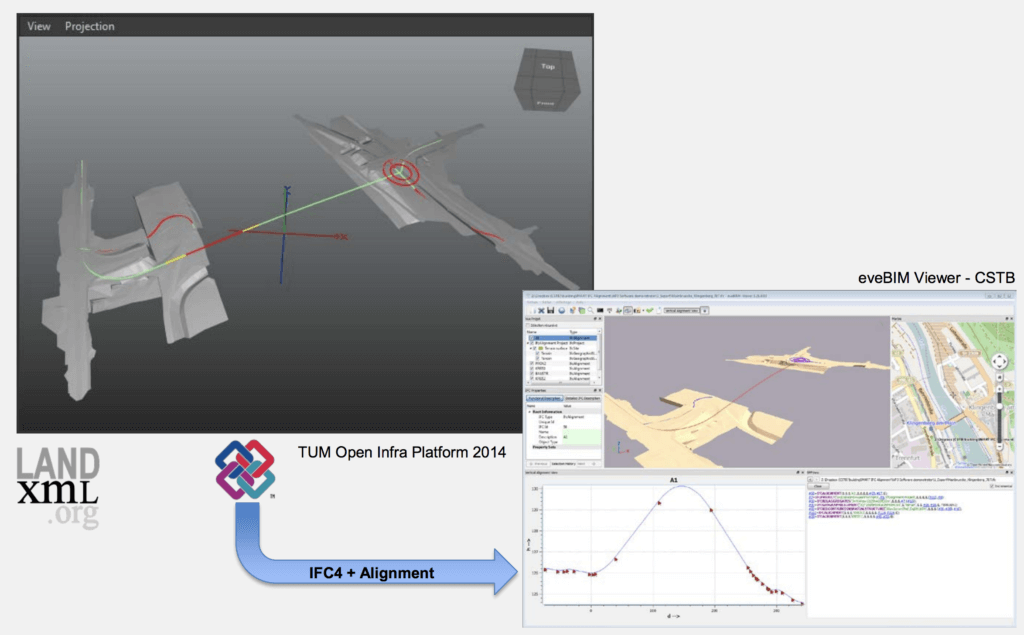Screen dimensions: 1024x635
Task: Click the map zoom-in plus button
Action: pos(999,389)
